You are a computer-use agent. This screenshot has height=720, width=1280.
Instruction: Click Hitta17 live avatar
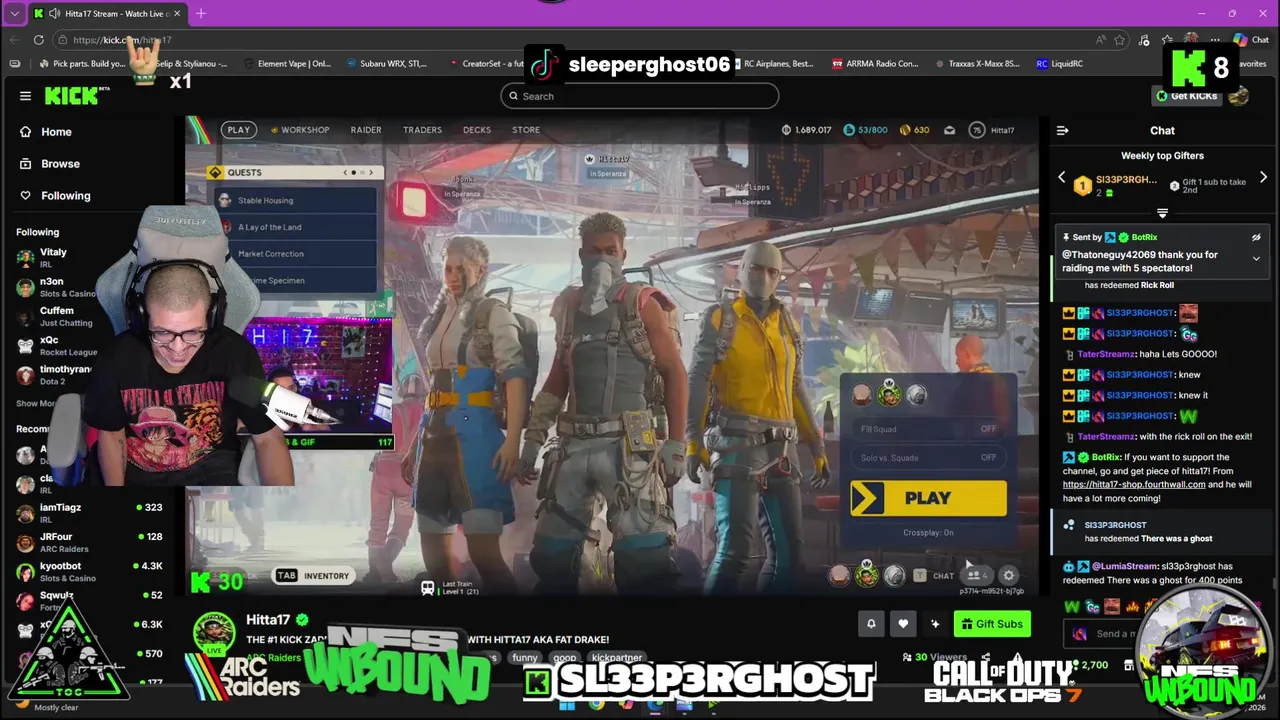point(213,633)
